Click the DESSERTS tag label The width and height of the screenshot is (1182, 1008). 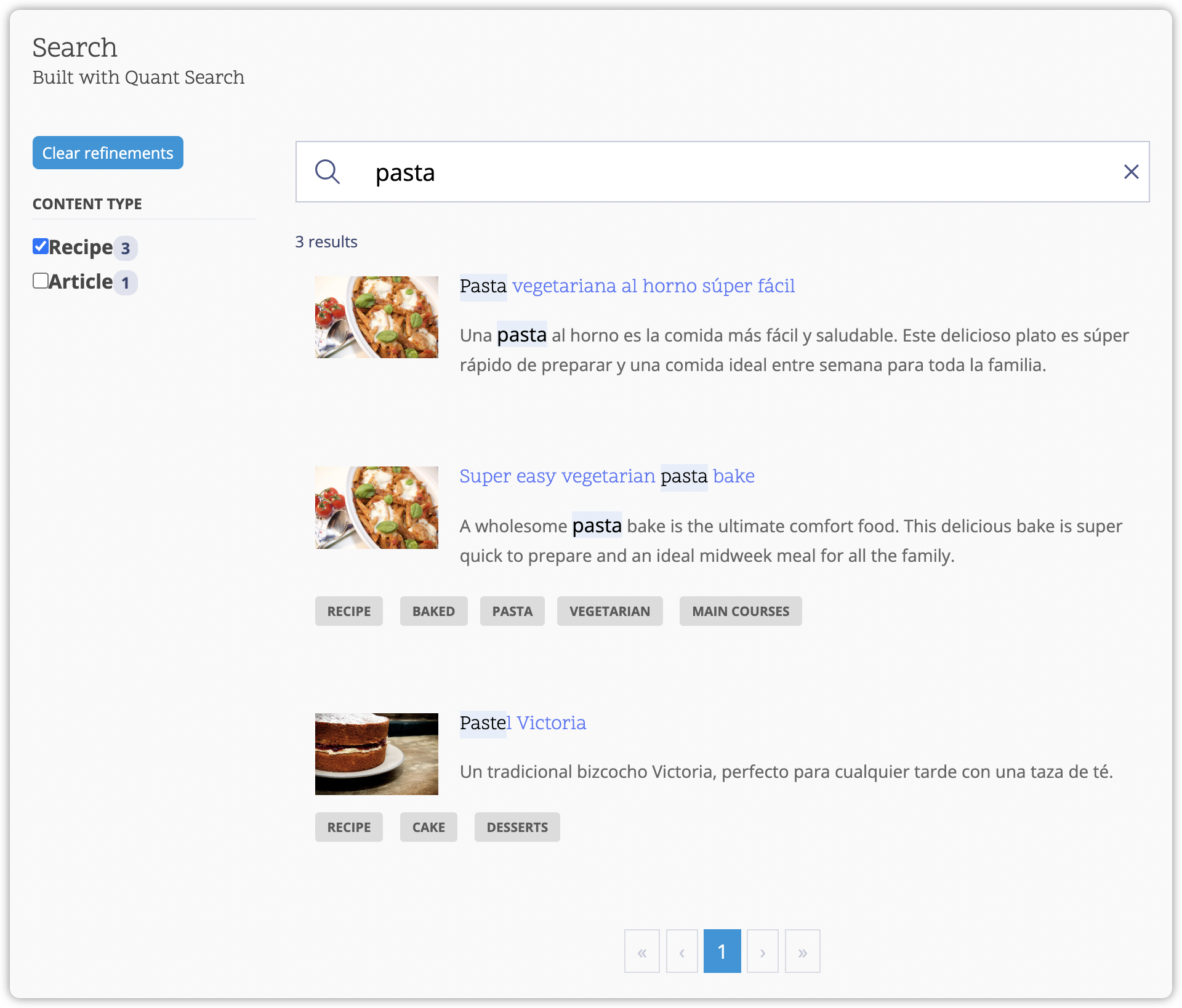pos(517,826)
